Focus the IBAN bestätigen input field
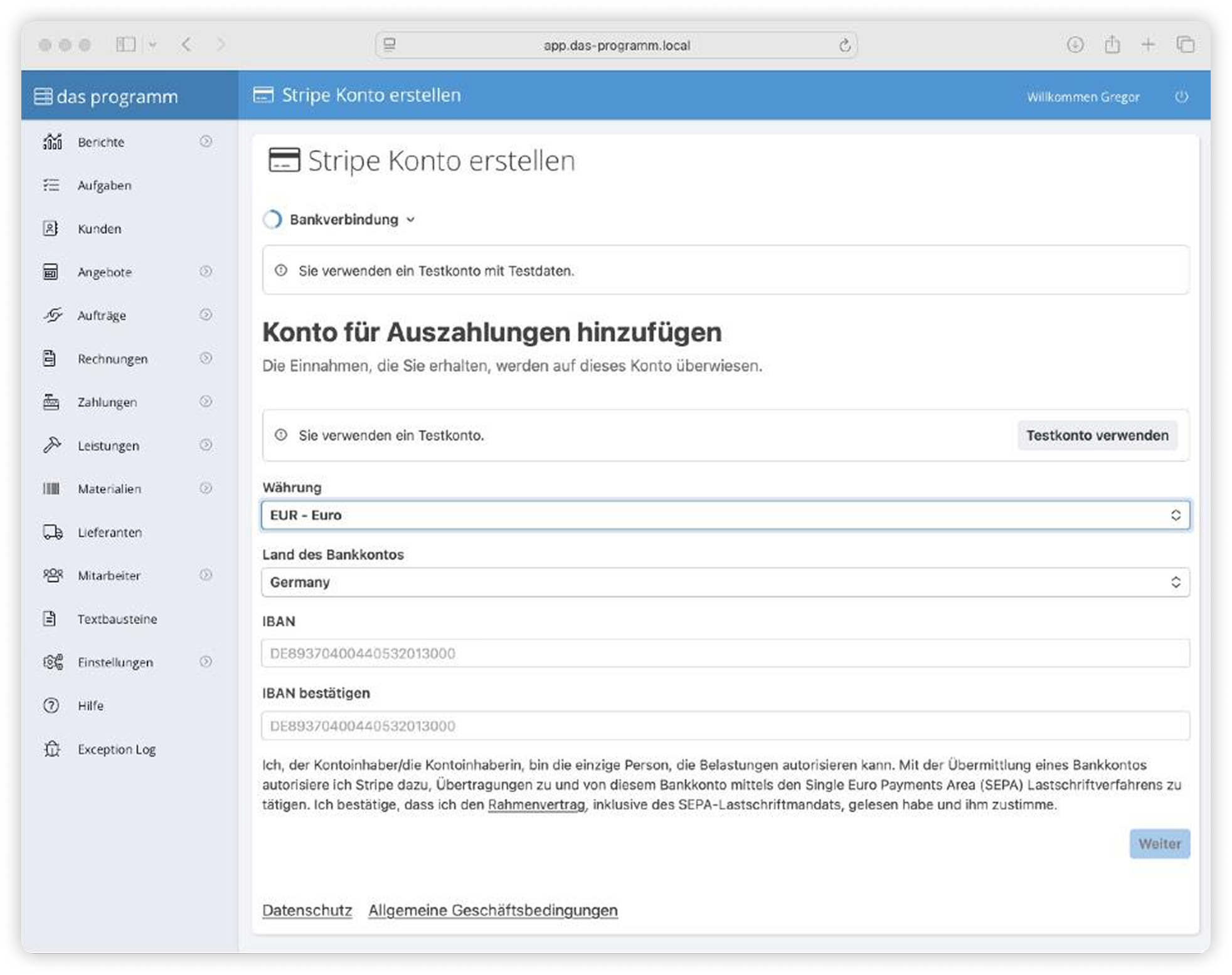1232x975 pixels. [x=725, y=726]
